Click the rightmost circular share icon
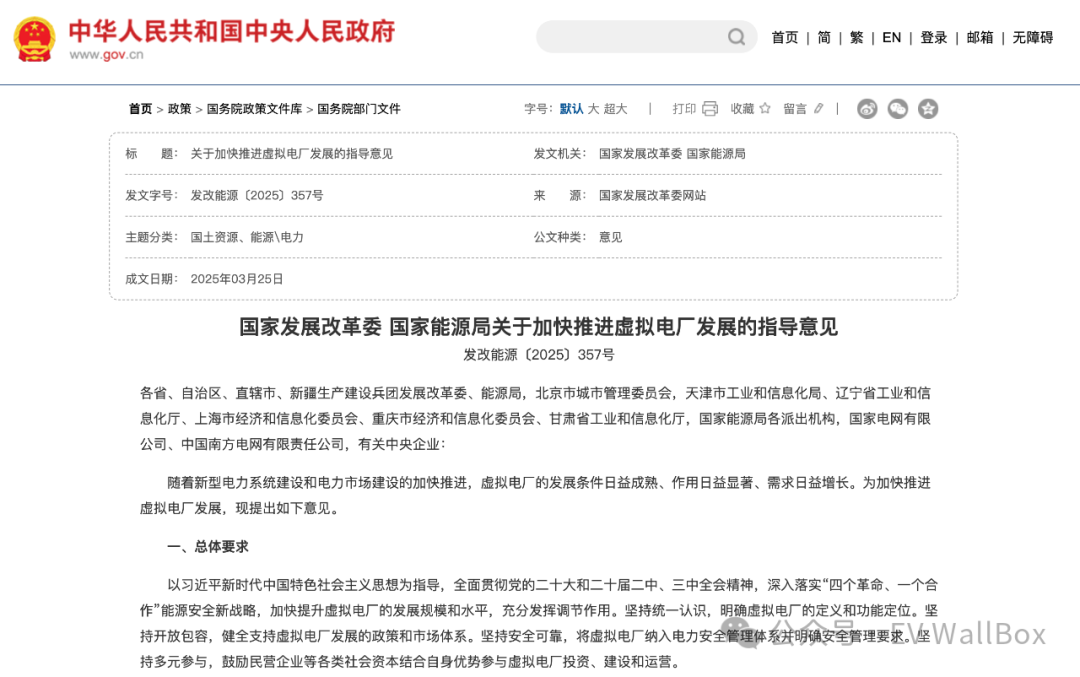This screenshot has width=1080, height=677. [927, 108]
